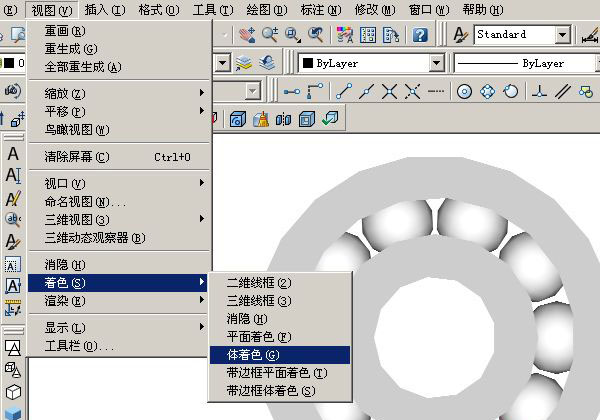
Task: Choose Apparent Intersection object snap
Action: pyautogui.click(x=412, y=91)
